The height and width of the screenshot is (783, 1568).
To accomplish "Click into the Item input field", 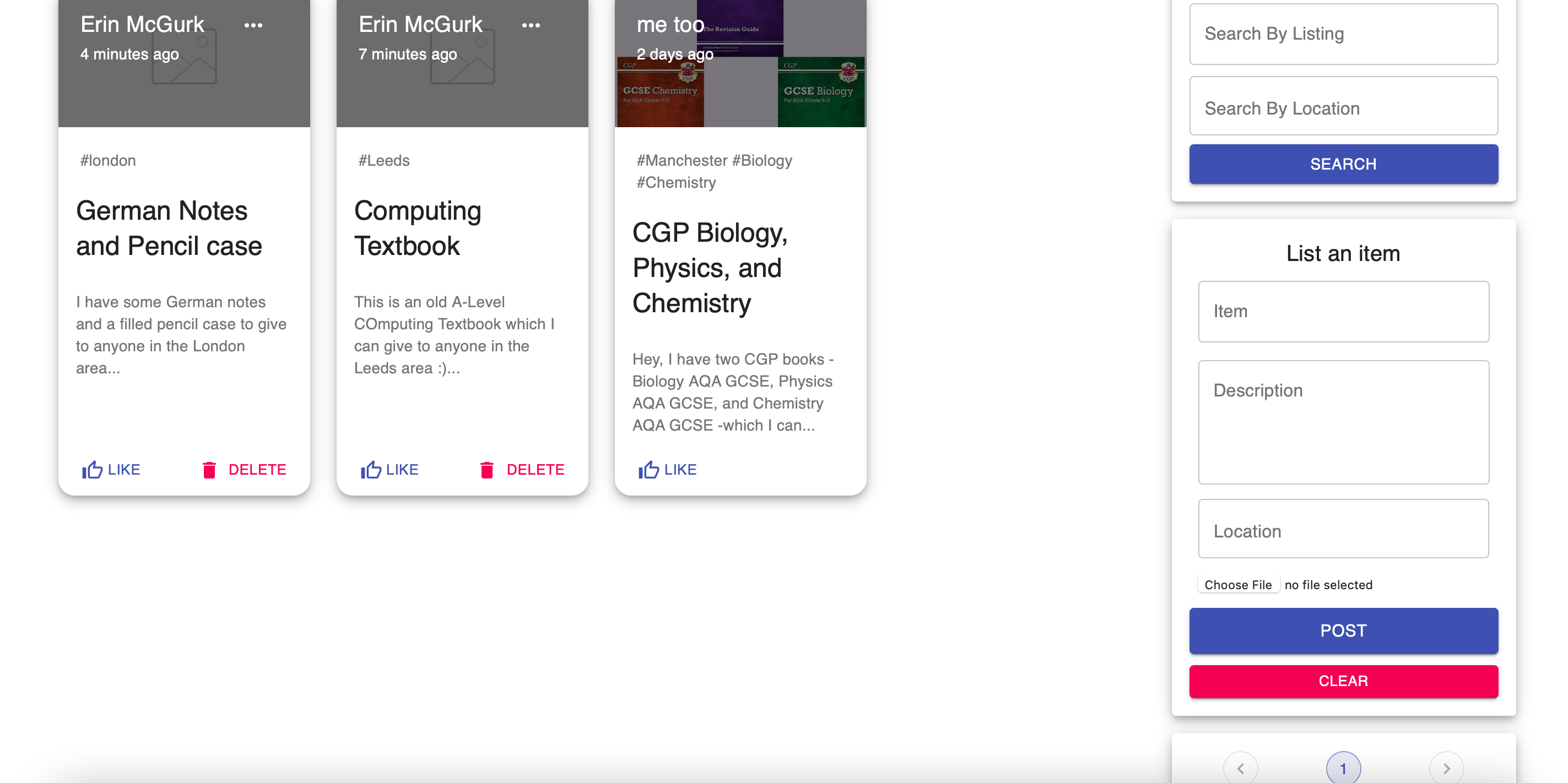I will coord(1343,311).
